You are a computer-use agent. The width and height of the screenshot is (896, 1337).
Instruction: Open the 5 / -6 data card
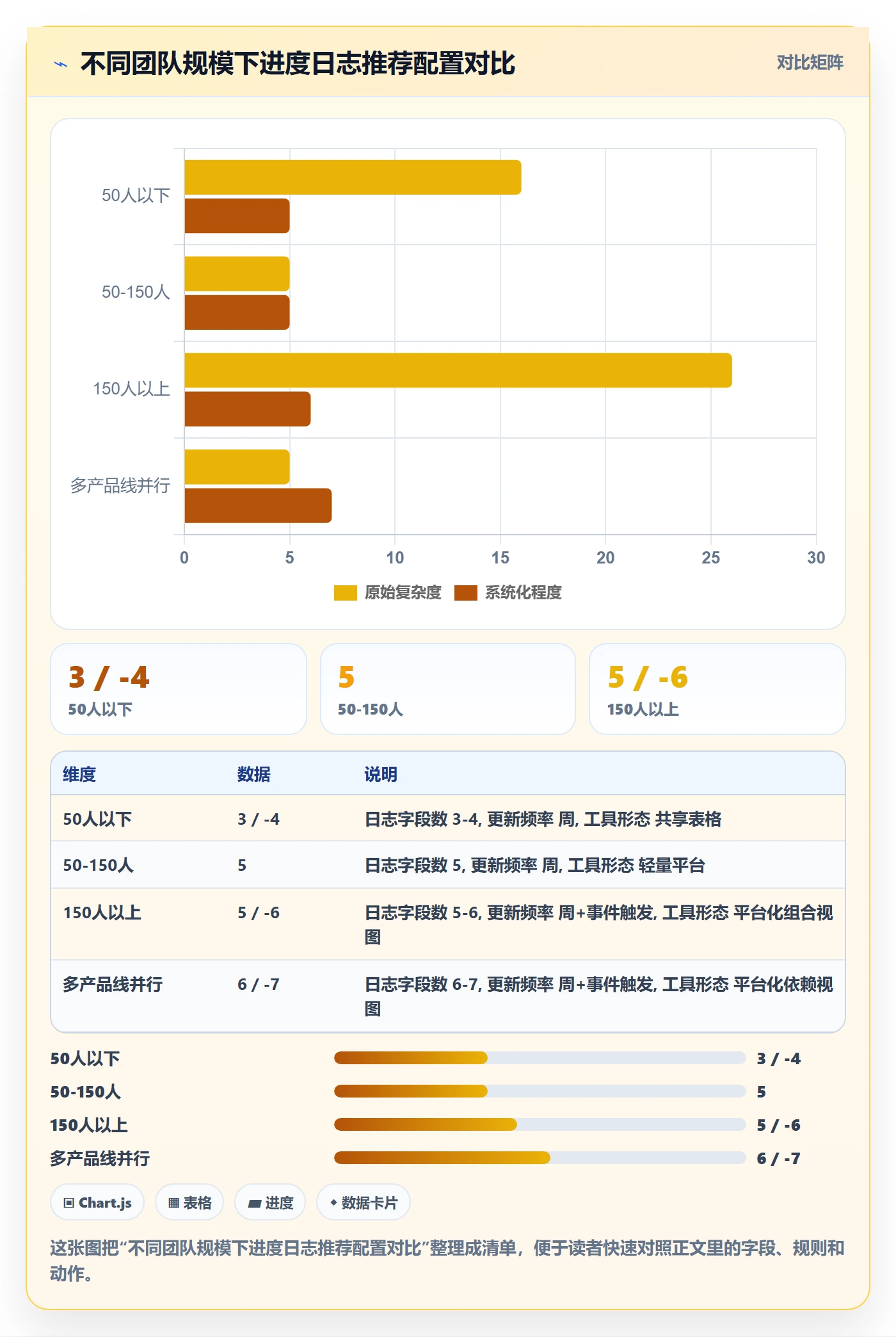717,689
